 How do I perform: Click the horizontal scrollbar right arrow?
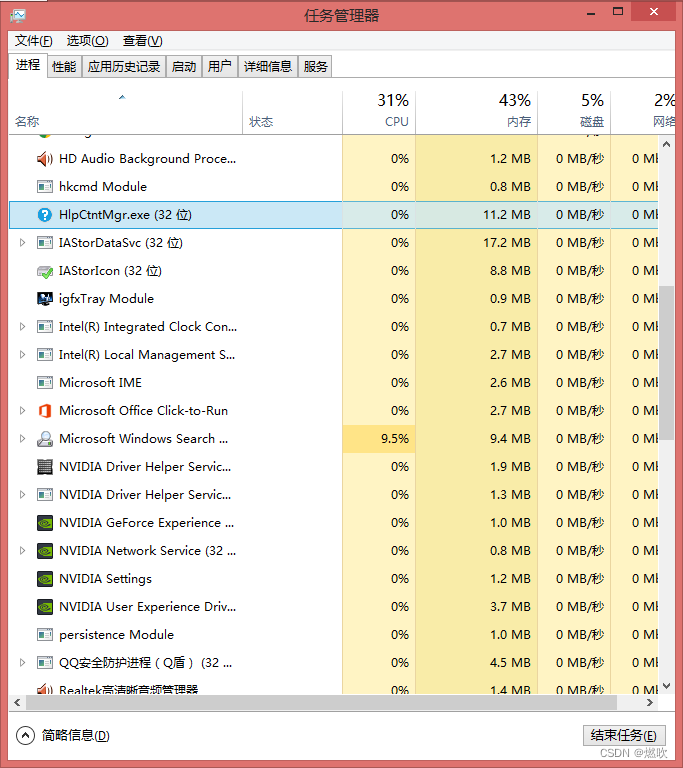[650, 702]
